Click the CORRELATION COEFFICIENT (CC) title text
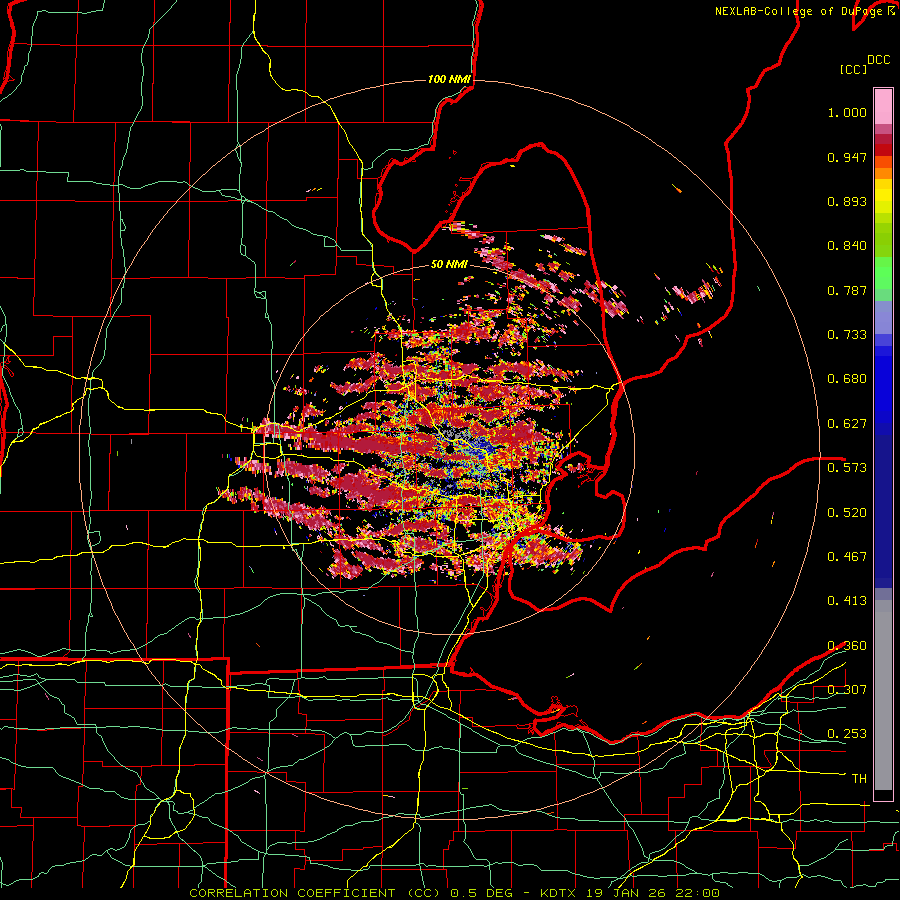The width and height of the screenshot is (900, 900). coord(314,893)
